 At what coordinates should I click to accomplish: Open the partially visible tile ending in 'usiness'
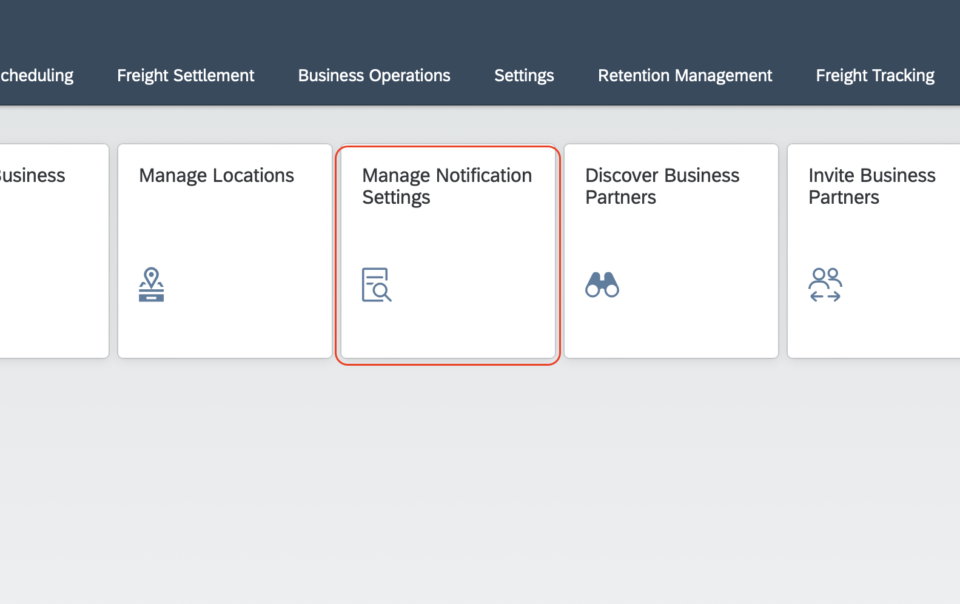click(54, 251)
